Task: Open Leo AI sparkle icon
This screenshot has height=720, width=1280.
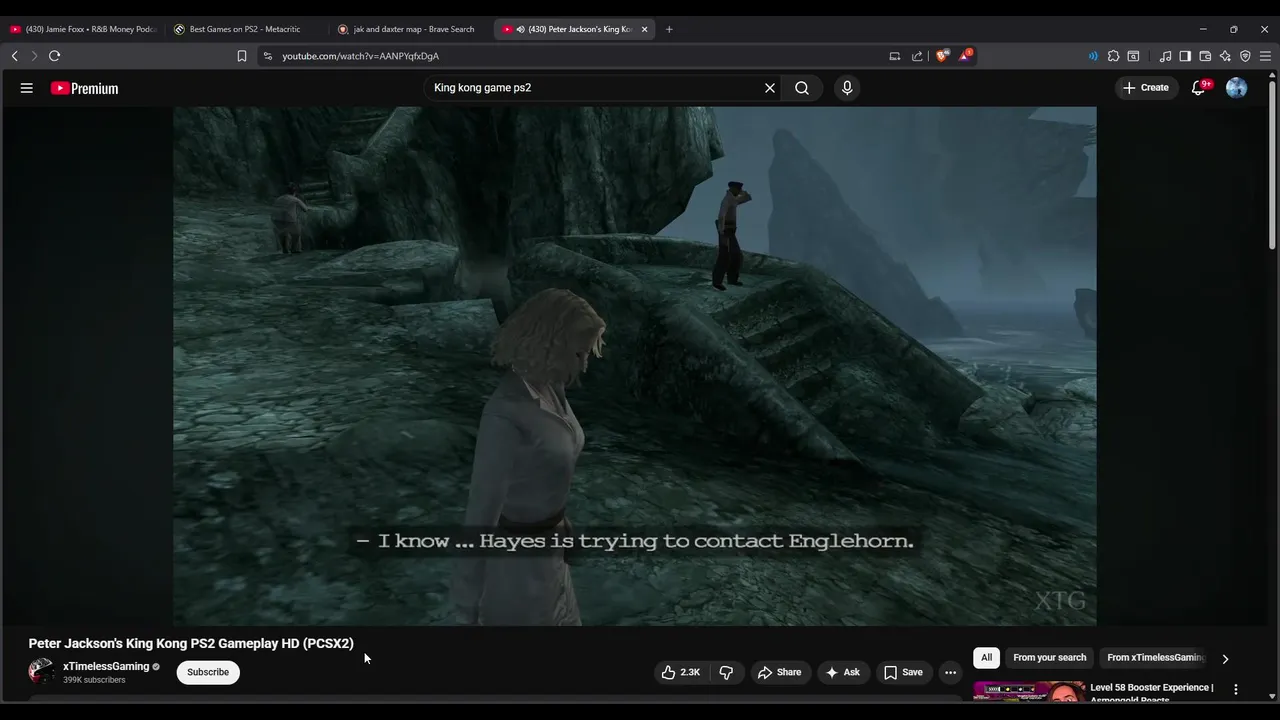Action: 1225,56
